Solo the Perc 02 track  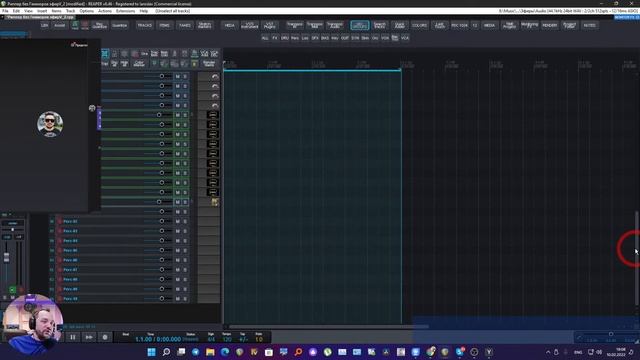pos(185,221)
